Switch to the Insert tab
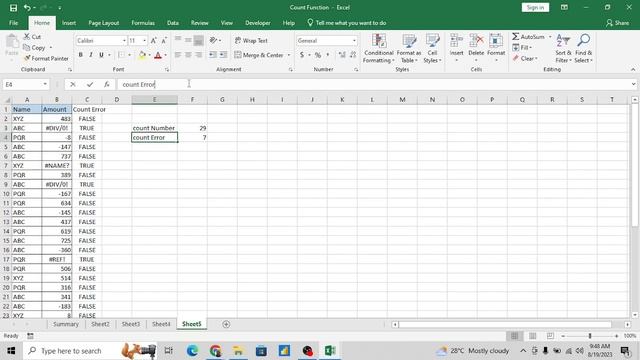Viewport: 640px width, 360px height. (69, 23)
